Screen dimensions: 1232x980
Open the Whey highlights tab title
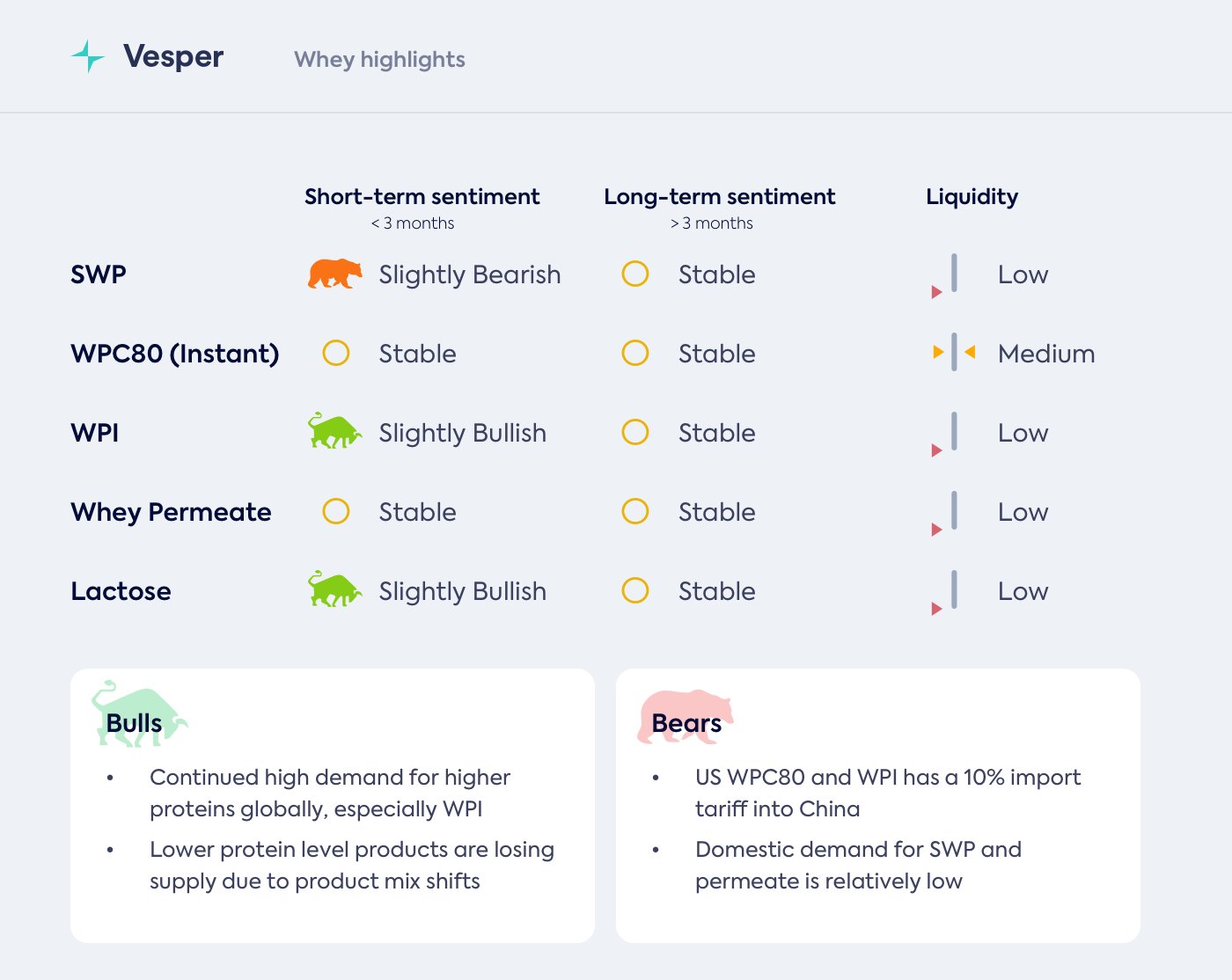pyautogui.click(x=379, y=59)
